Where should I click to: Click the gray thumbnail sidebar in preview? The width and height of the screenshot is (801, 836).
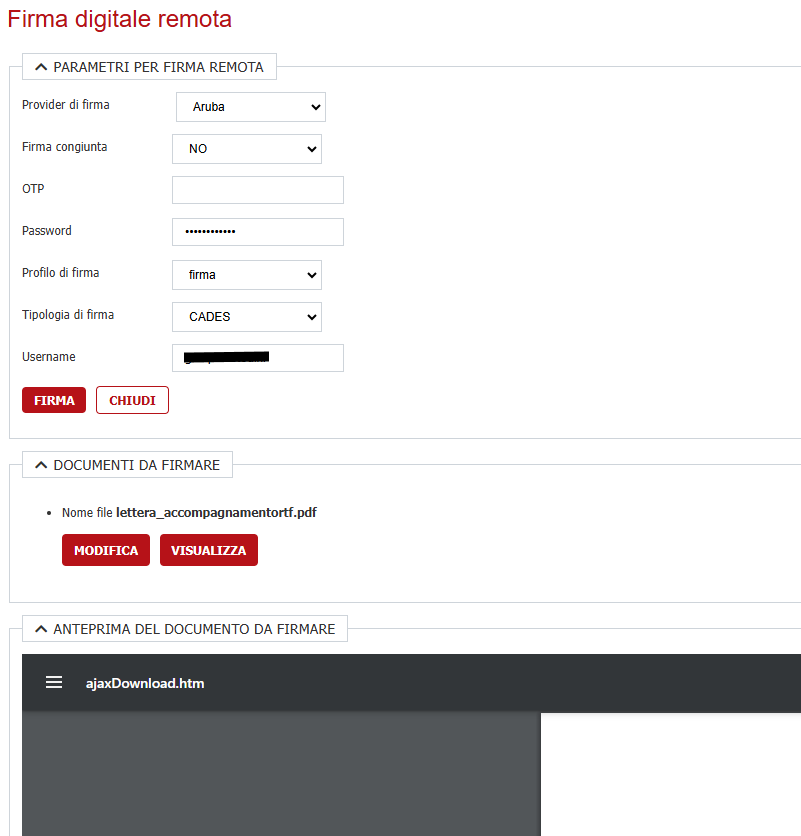[x=281, y=774]
